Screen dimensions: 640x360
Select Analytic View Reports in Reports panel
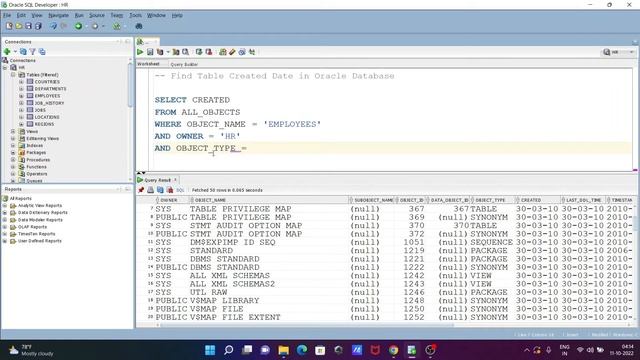(x=40, y=206)
